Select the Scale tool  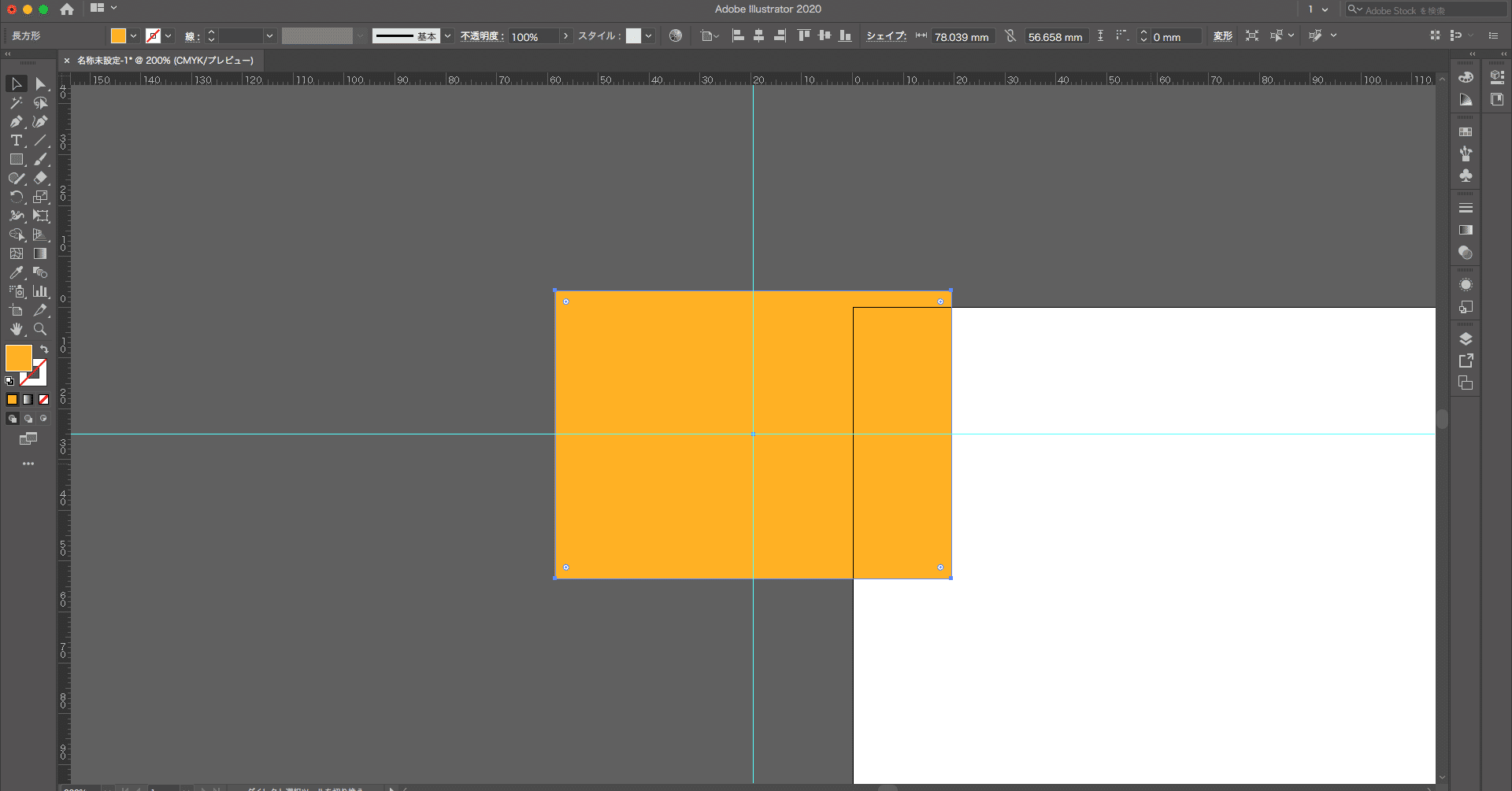pos(40,197)
